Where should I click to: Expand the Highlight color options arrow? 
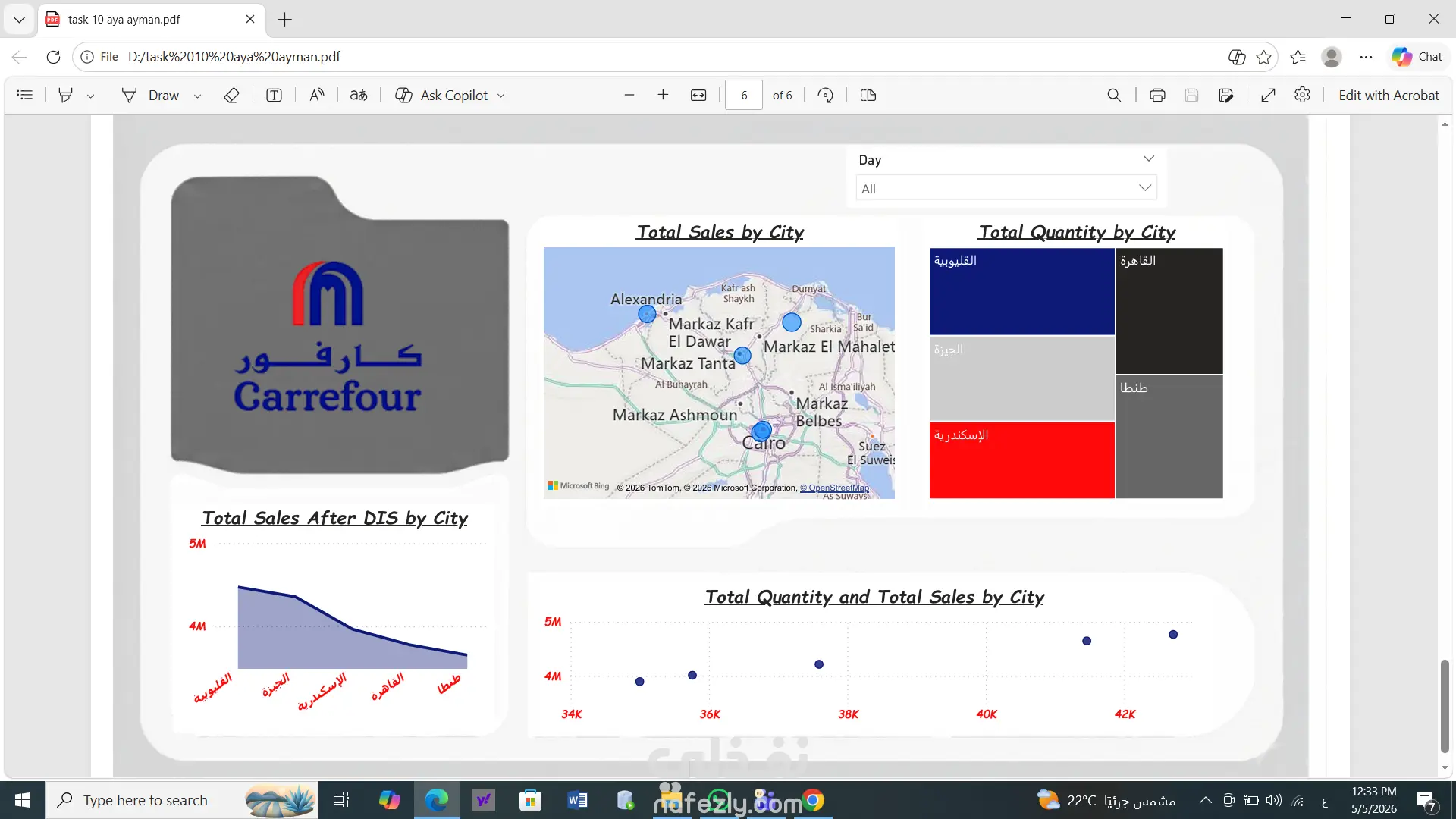pyautogui.click(x=90, y=96)
